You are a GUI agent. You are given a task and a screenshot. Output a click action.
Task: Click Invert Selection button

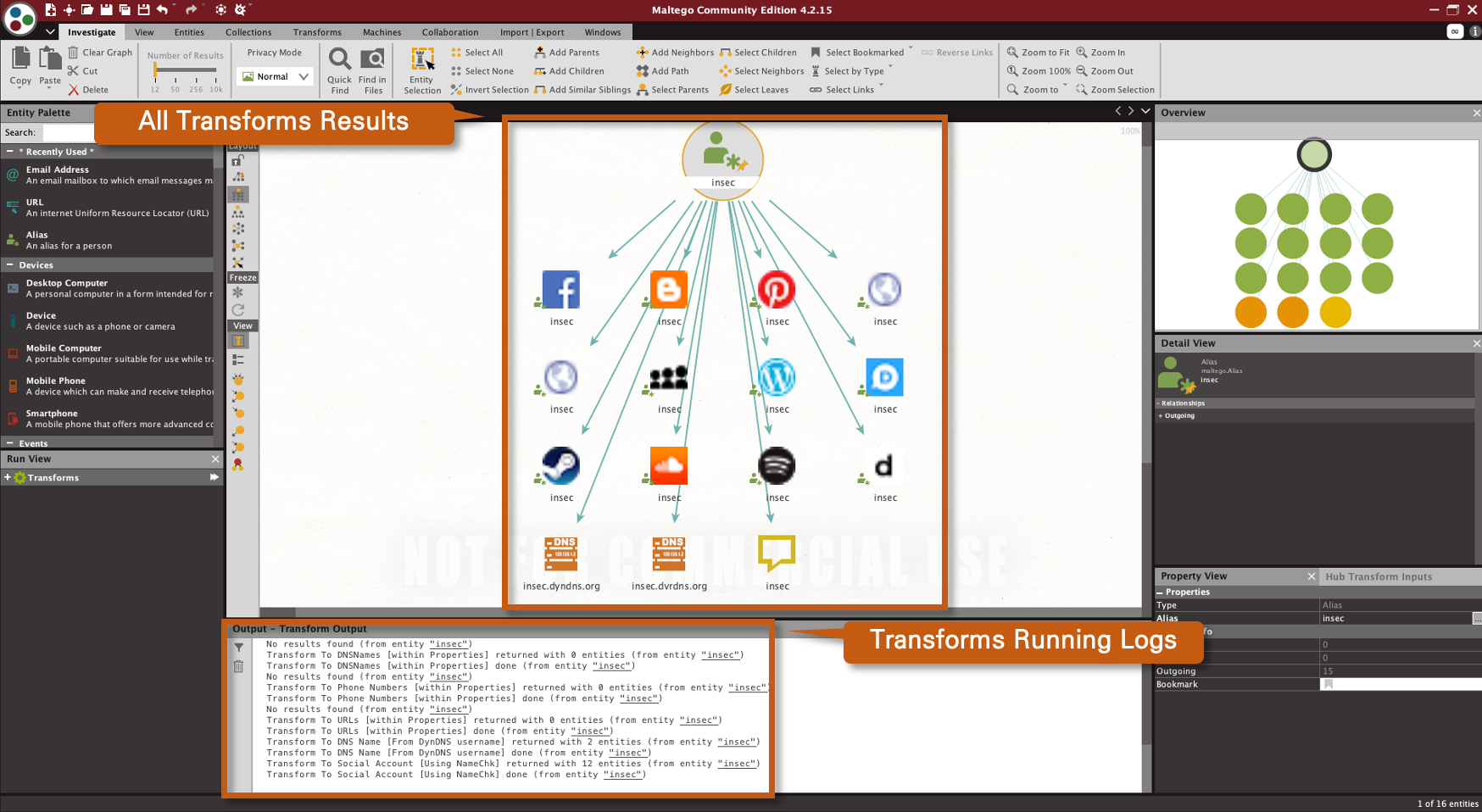coord(489,90)
